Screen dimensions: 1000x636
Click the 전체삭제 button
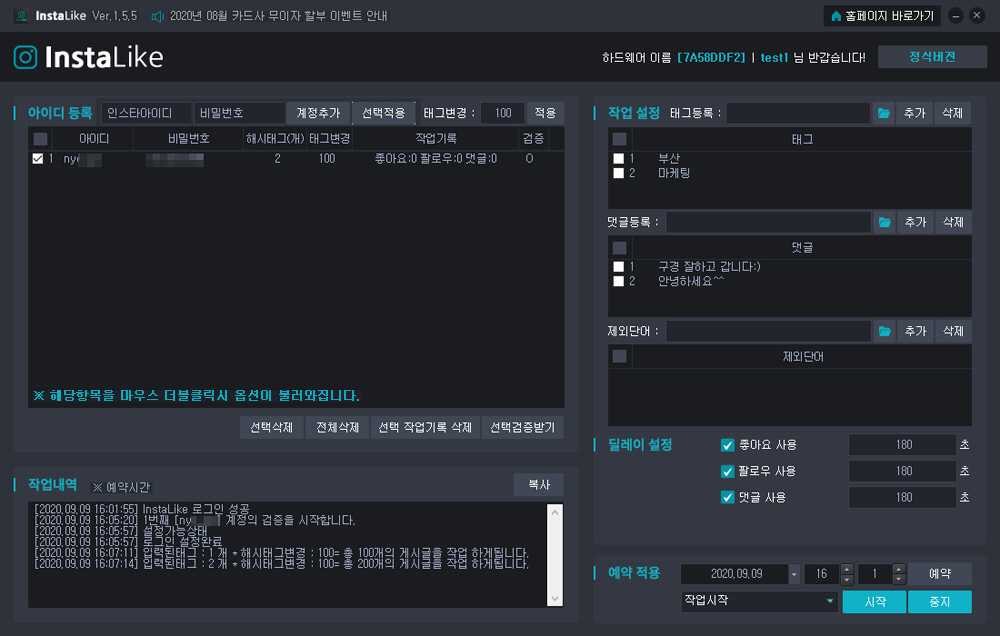337,427
